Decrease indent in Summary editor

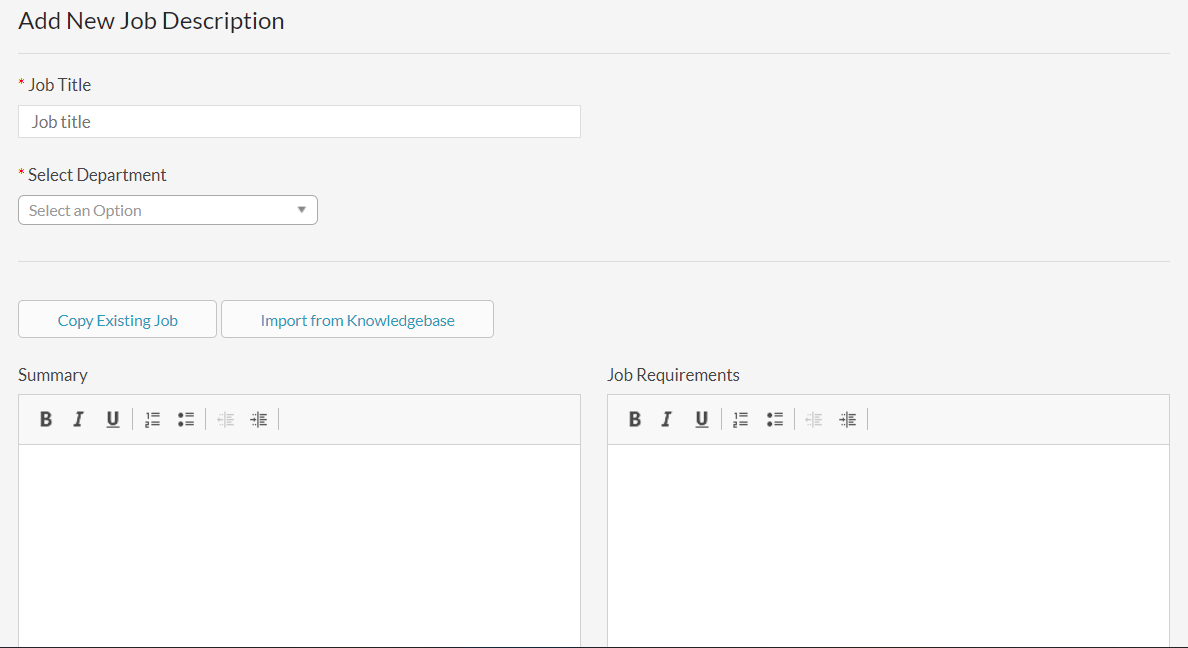click(225, 419)
